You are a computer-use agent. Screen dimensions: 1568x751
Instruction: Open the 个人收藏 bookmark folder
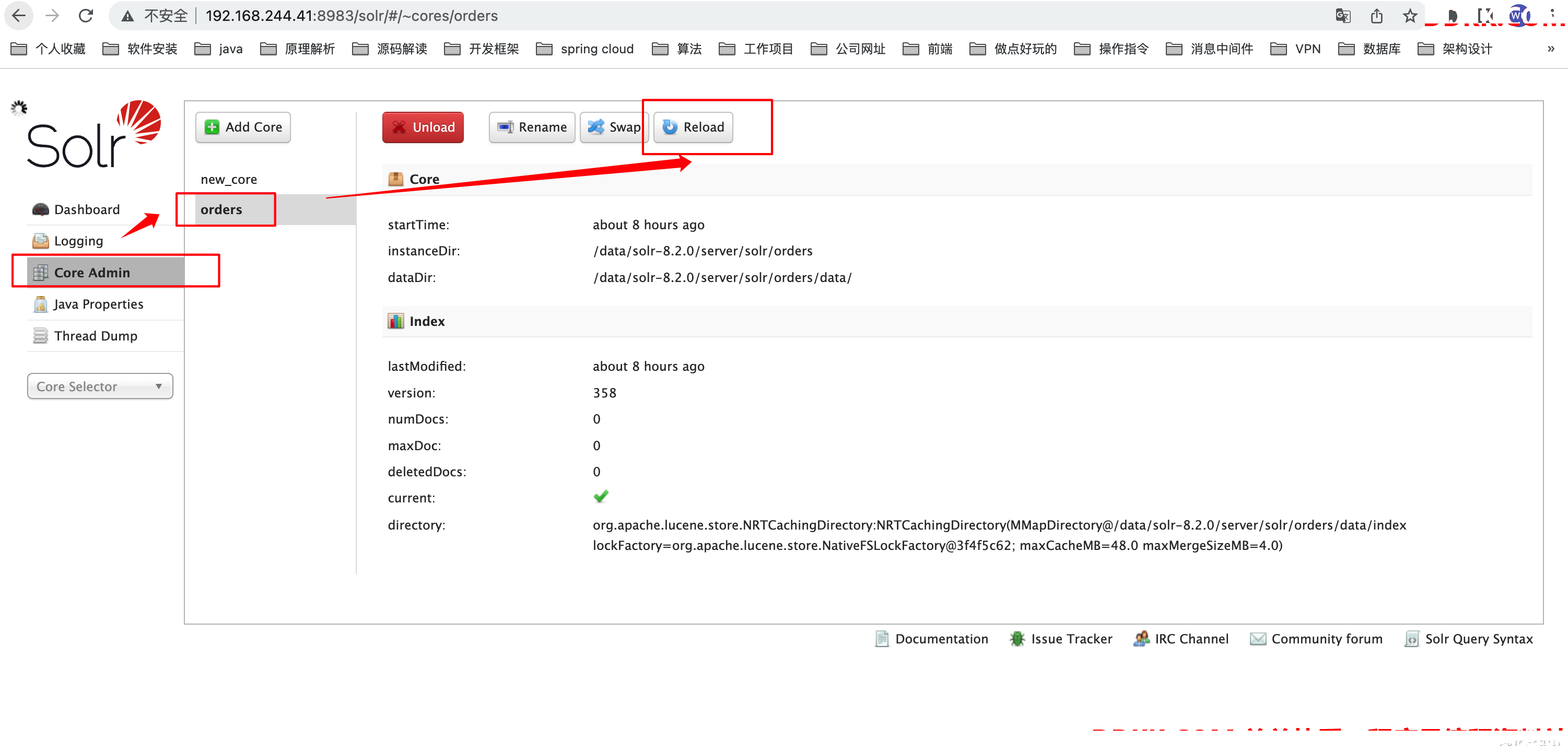pos(48,49)
